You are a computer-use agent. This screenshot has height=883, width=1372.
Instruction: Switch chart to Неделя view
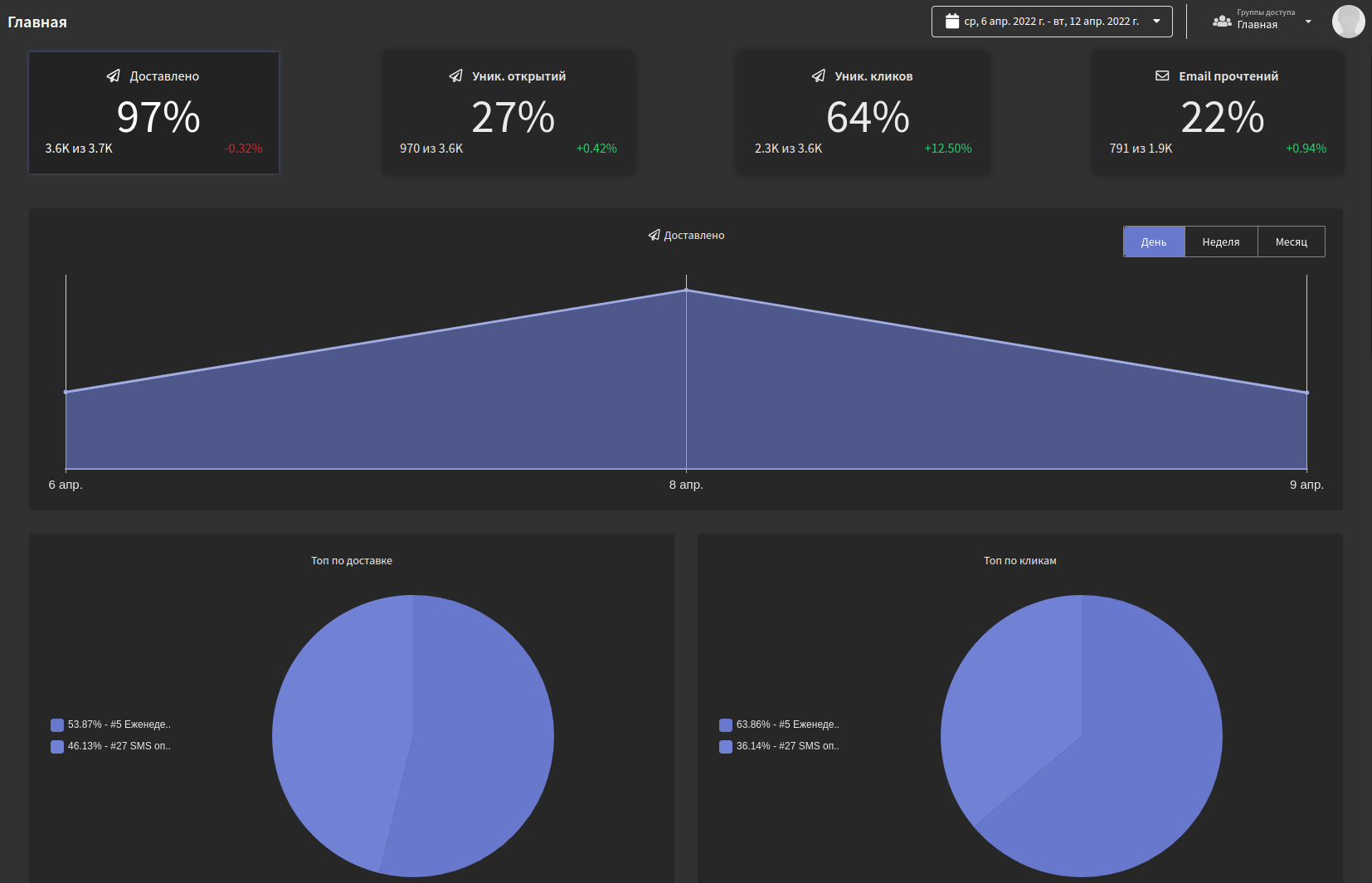pyautogui.click(x=1221, y=242)
